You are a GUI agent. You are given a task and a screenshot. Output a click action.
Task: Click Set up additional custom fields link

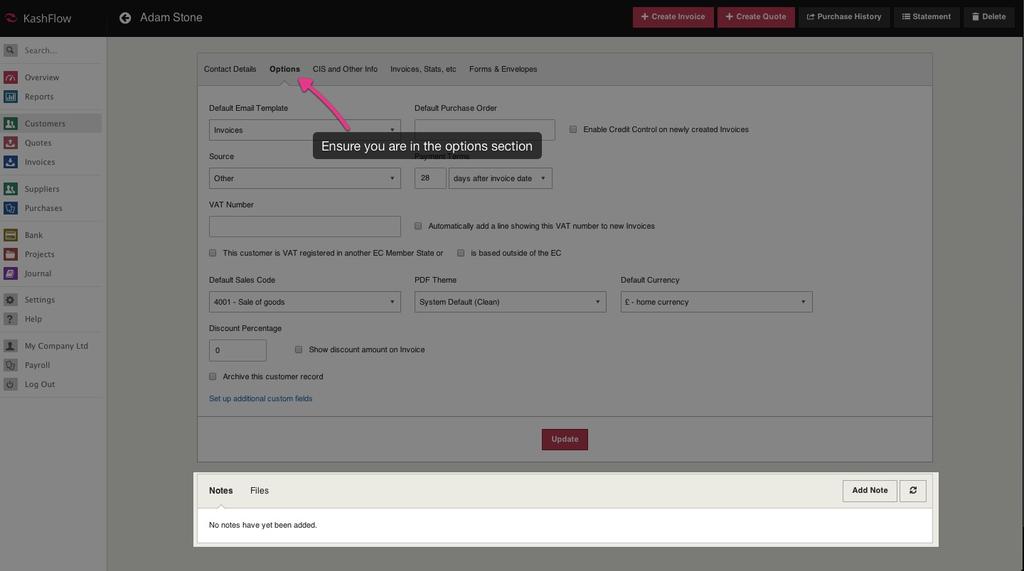pyautogui.click(x=260, y=399)
